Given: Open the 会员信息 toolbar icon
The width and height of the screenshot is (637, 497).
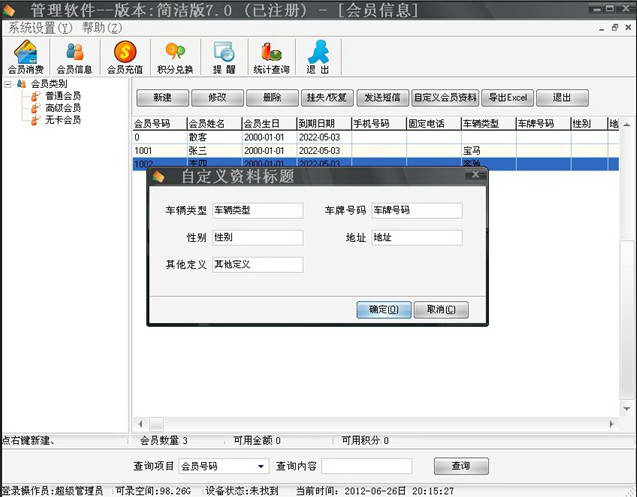Looking at the screenshot, I should point(74,57).
